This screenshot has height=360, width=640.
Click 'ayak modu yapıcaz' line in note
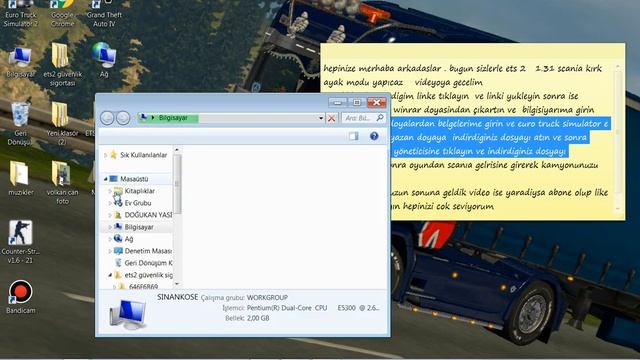(x=403, y=82)
